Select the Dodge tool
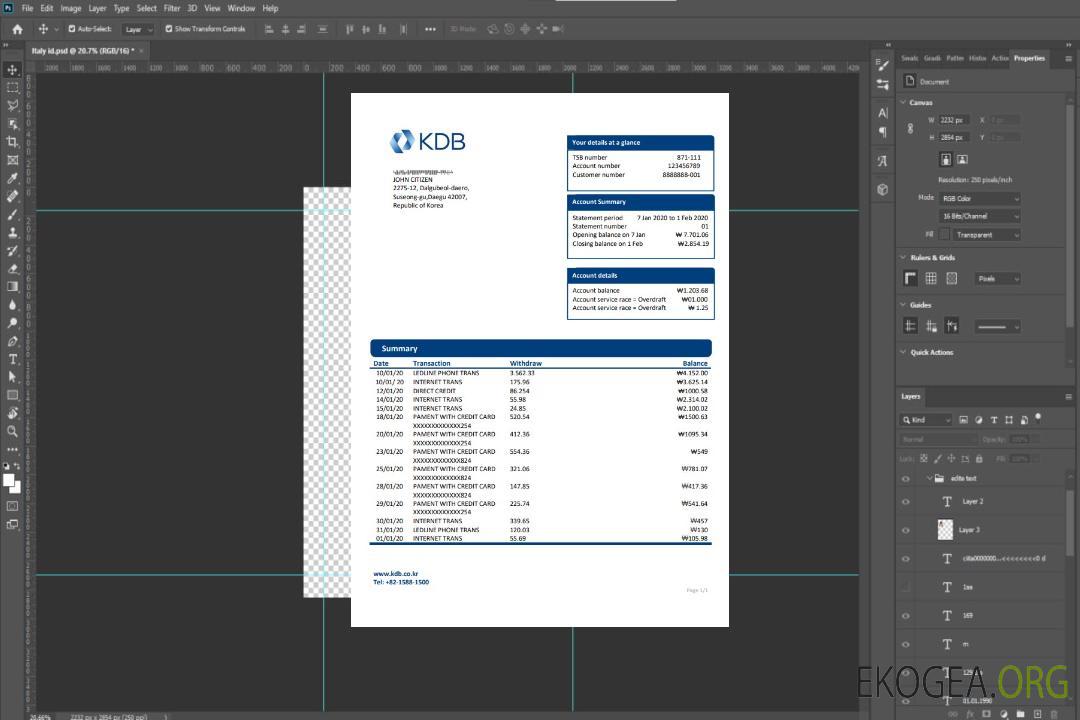 click(12, 322)
